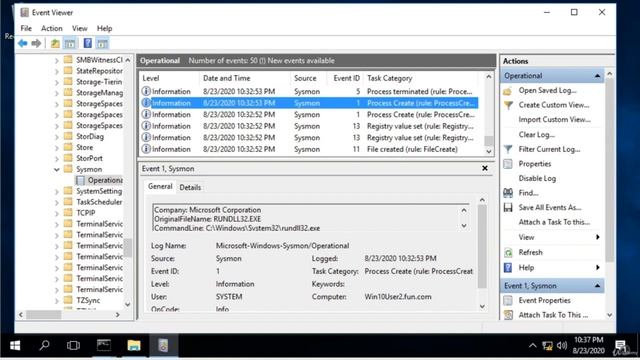This screenshot has width=640, height=360.
Task: Expand the View submenu arrow in Actions
Action: [x=598, y=237]
